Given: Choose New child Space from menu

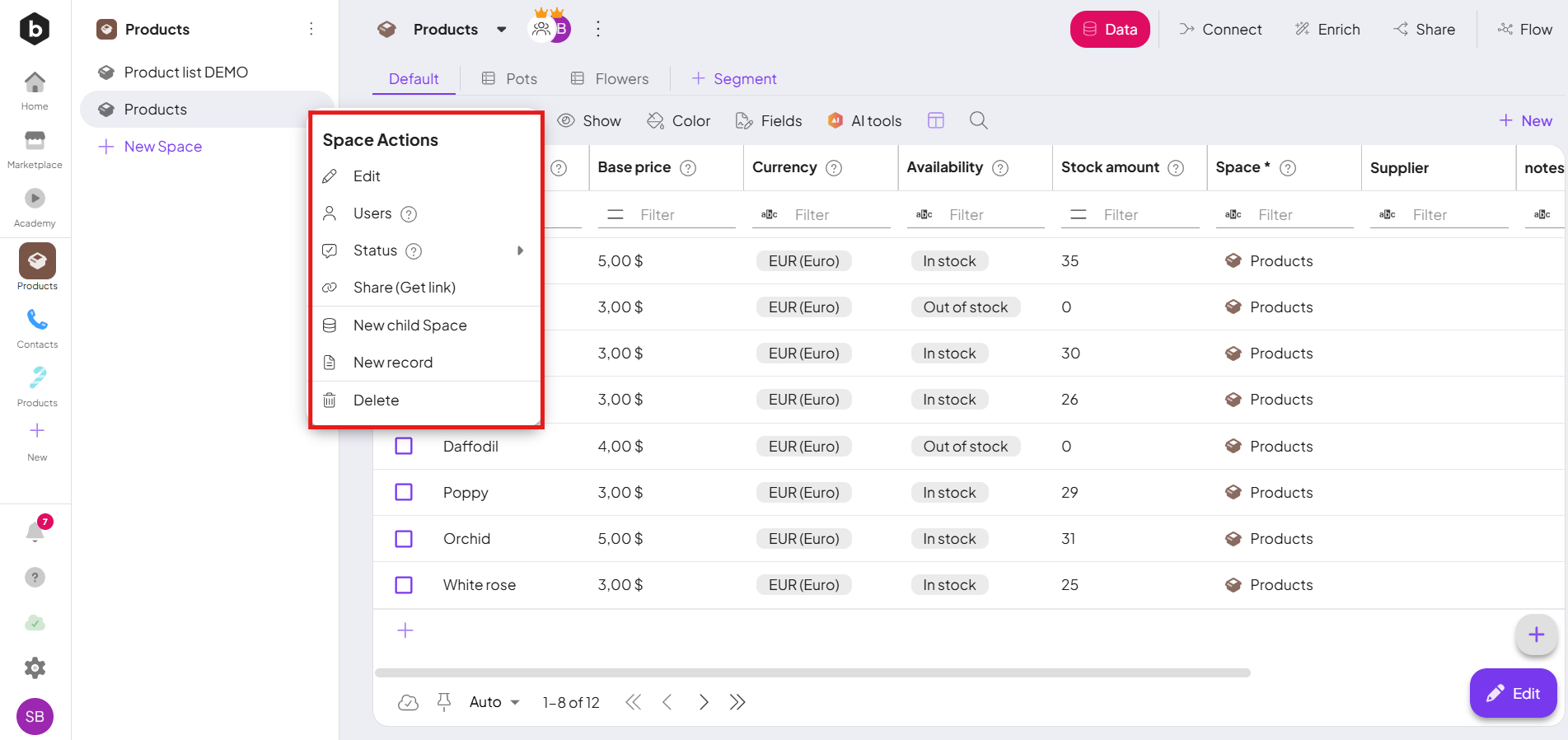Looking at the screenshot, I should click(410, 326).
